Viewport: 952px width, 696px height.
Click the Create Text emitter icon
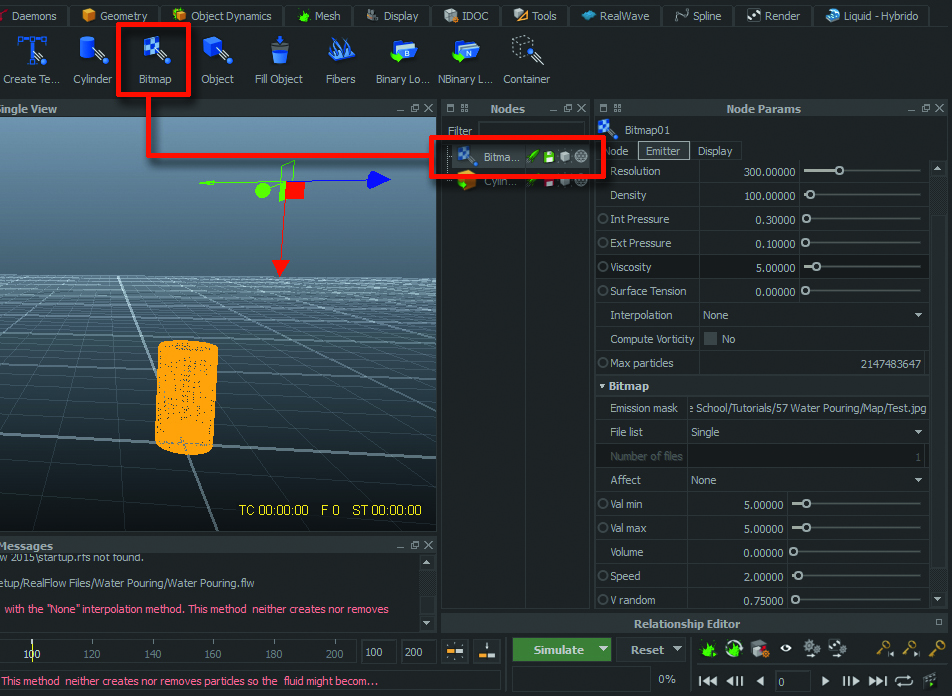[x=32, y=51]
